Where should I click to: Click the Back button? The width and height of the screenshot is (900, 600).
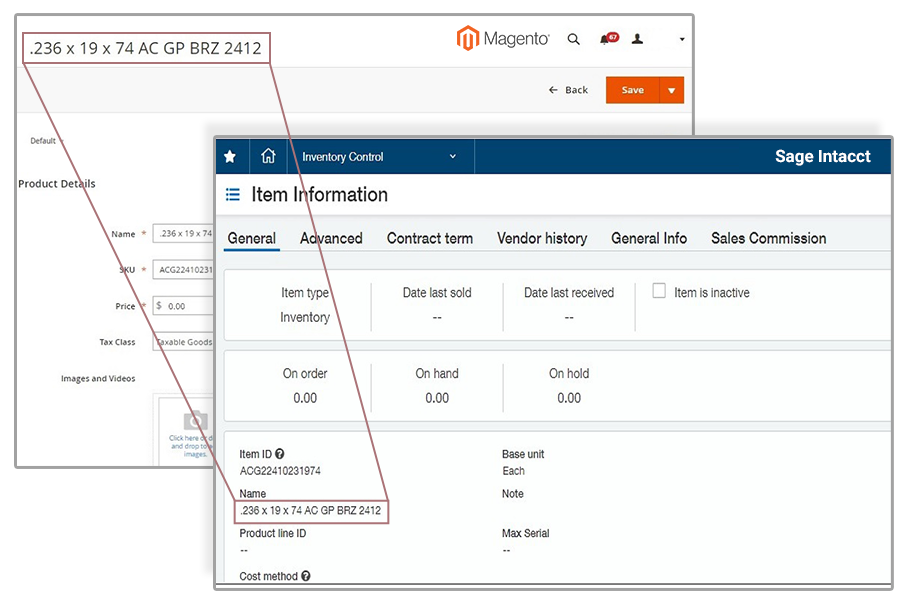coord(568,90)
